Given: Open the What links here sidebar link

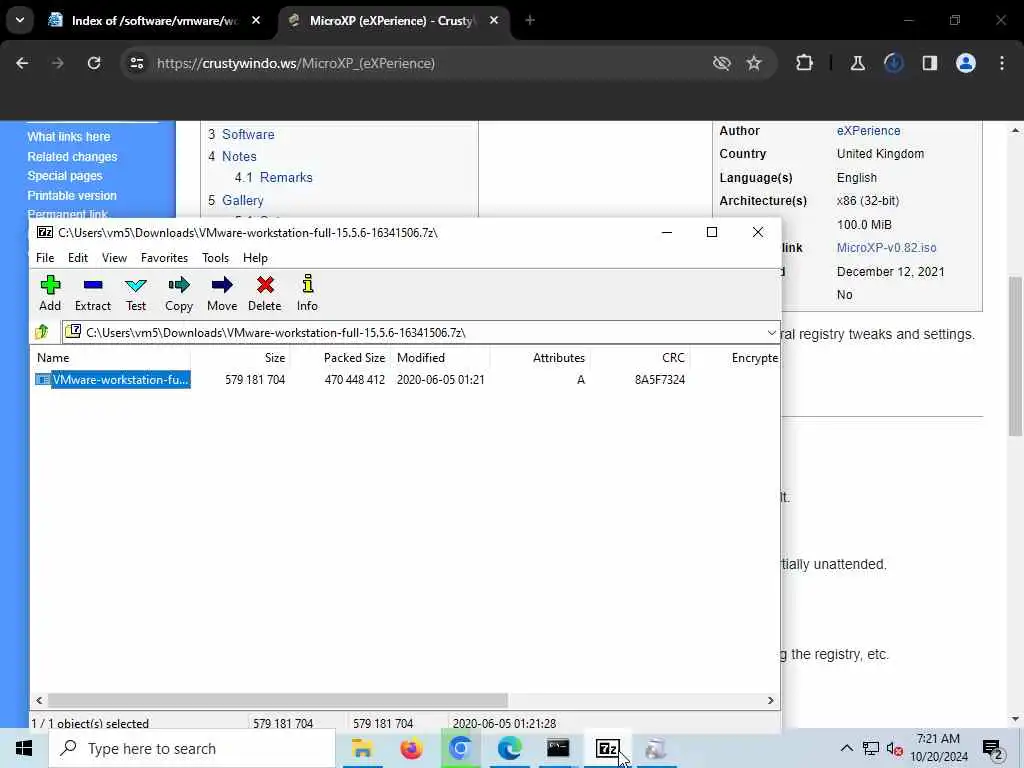Looking at the screenshot, I should coord(69,136).
